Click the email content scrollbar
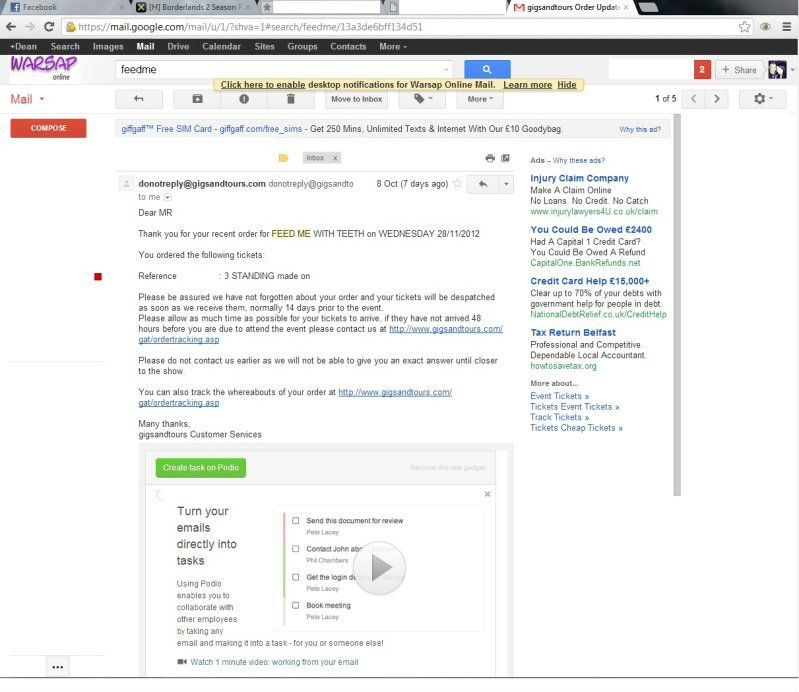Screen dimensions: 799x692 [x=677, y=305]
